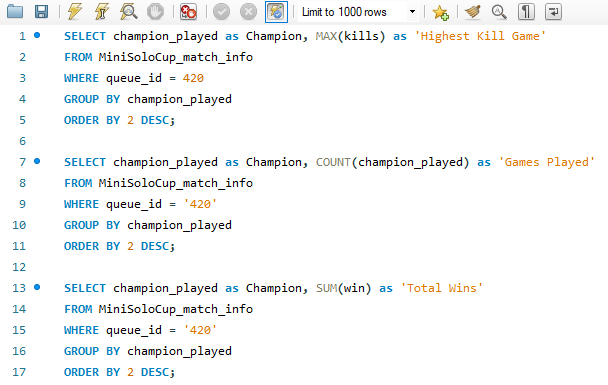Click statement marker dot on line 7

(x=37, y=161)
